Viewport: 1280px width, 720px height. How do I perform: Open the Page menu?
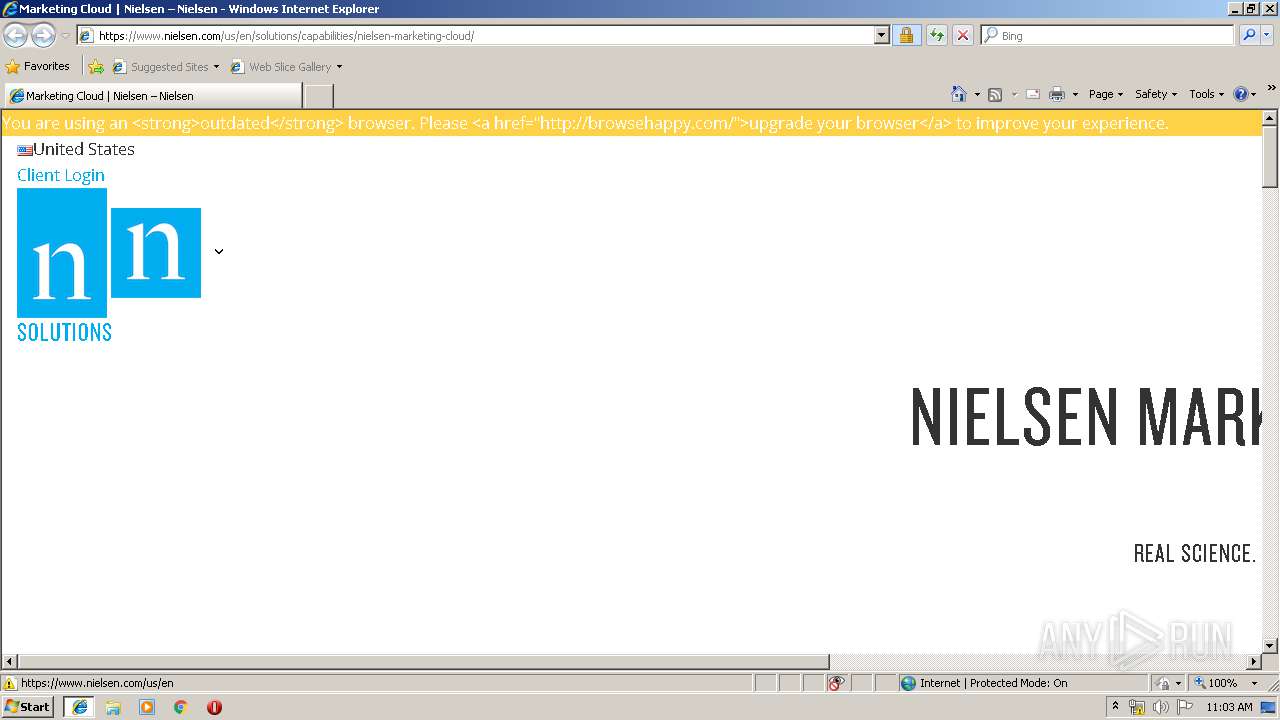point(1106,94)
